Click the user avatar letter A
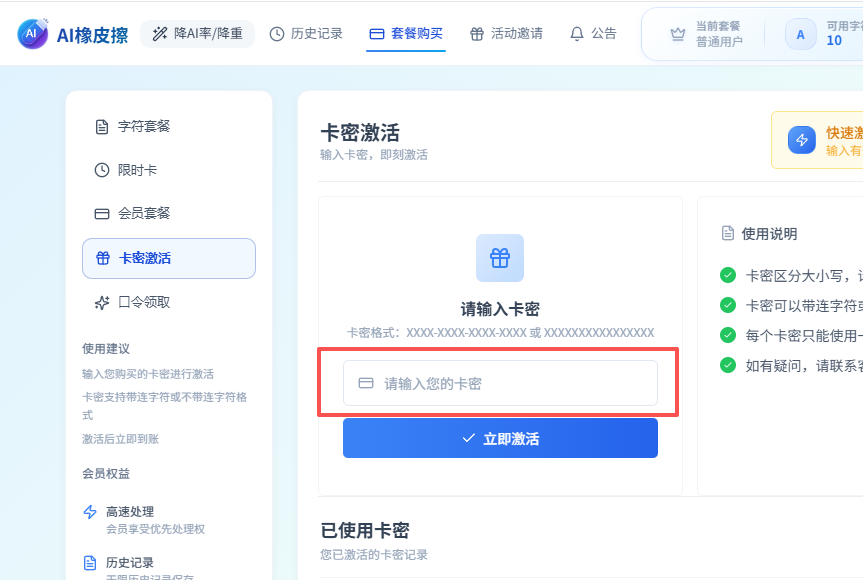 [800, 34]
